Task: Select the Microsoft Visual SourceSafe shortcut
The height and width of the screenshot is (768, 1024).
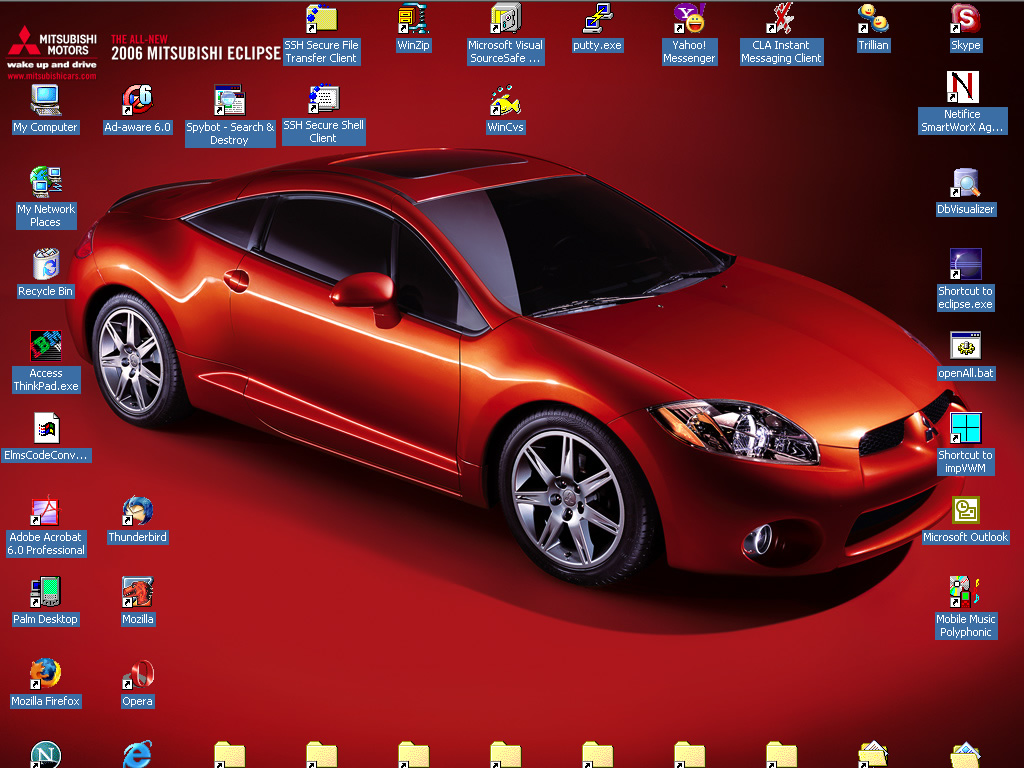Action: (x=505, y=19)
